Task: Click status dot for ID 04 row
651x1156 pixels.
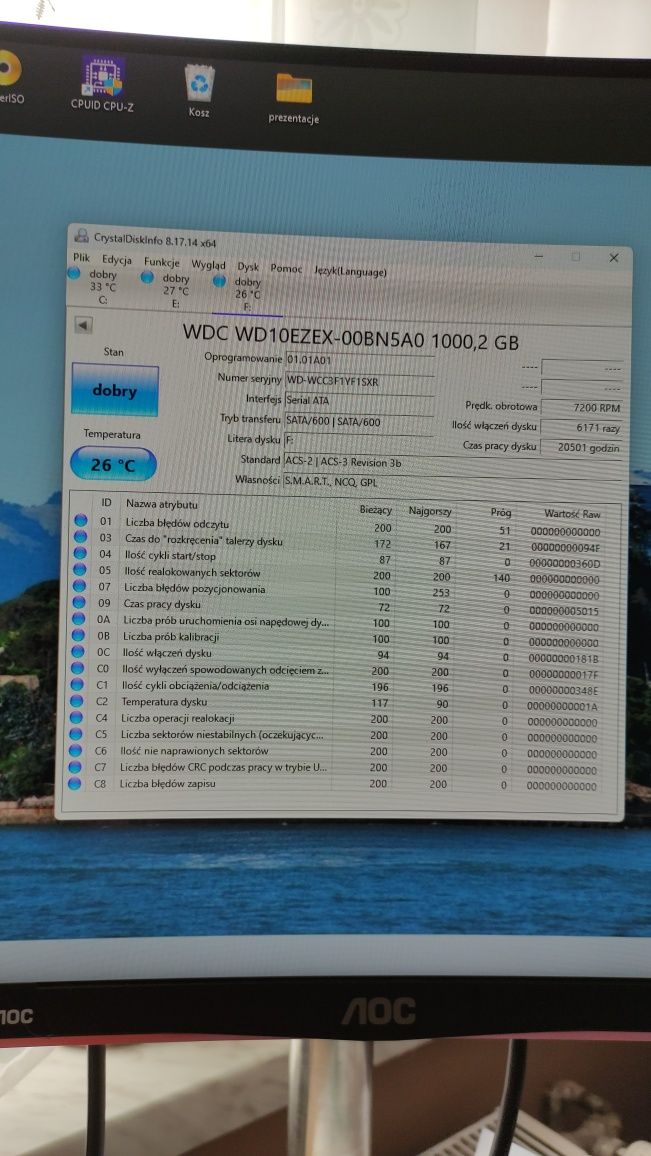Action: (80, 554)
